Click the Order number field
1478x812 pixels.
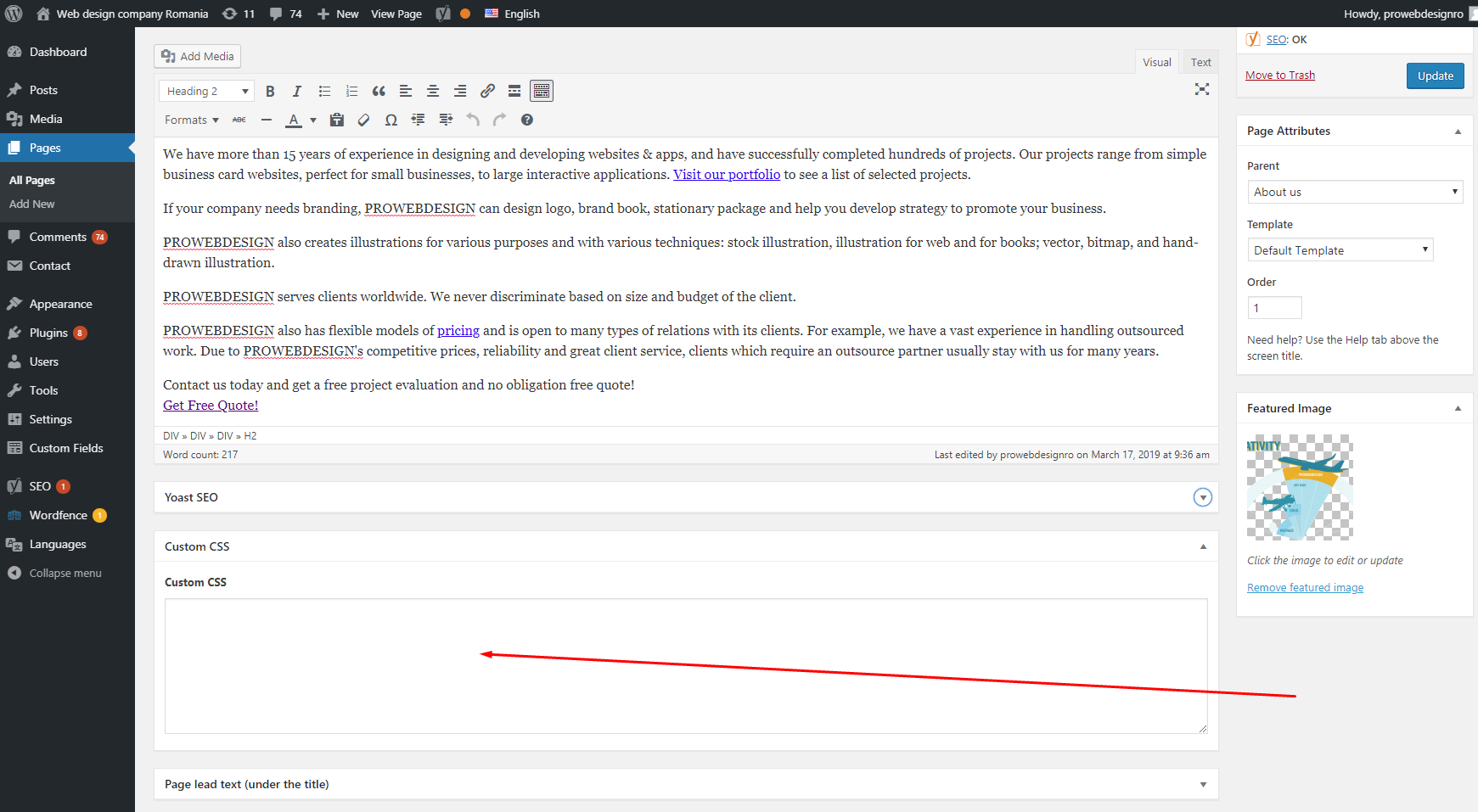click(x=1274, y=307)
